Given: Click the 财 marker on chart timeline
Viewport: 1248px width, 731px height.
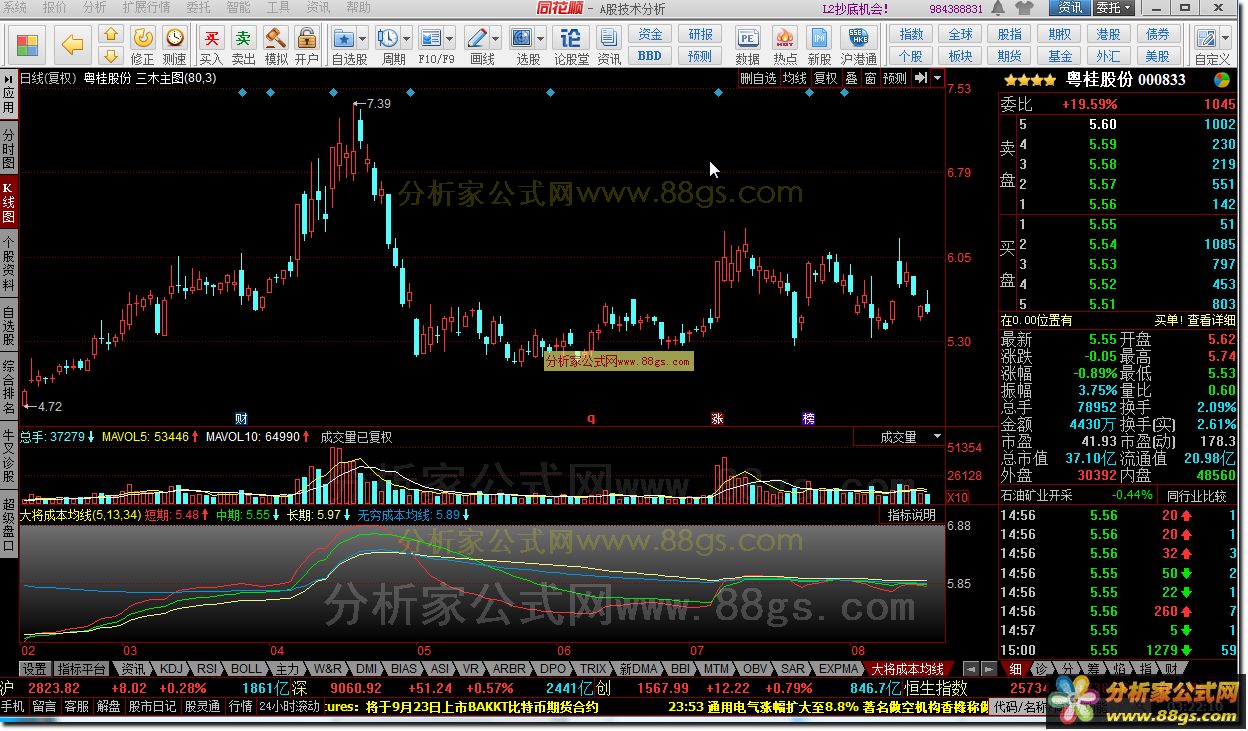Looking at the screenshot, I should coord(241,418).
